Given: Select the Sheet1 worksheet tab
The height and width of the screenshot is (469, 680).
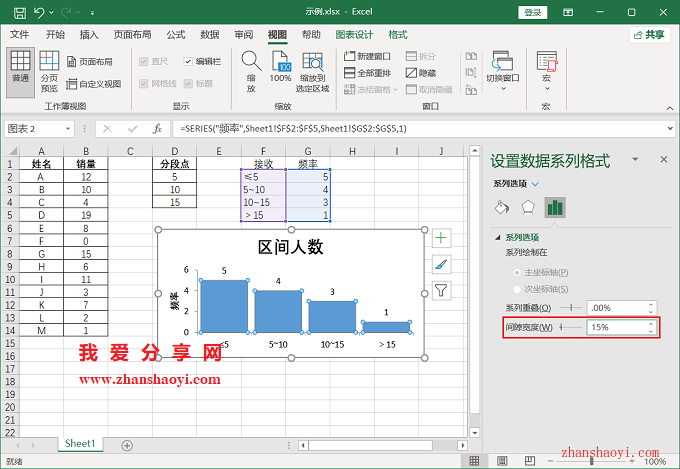Looking at the screenshot, I should click(80, 443).
